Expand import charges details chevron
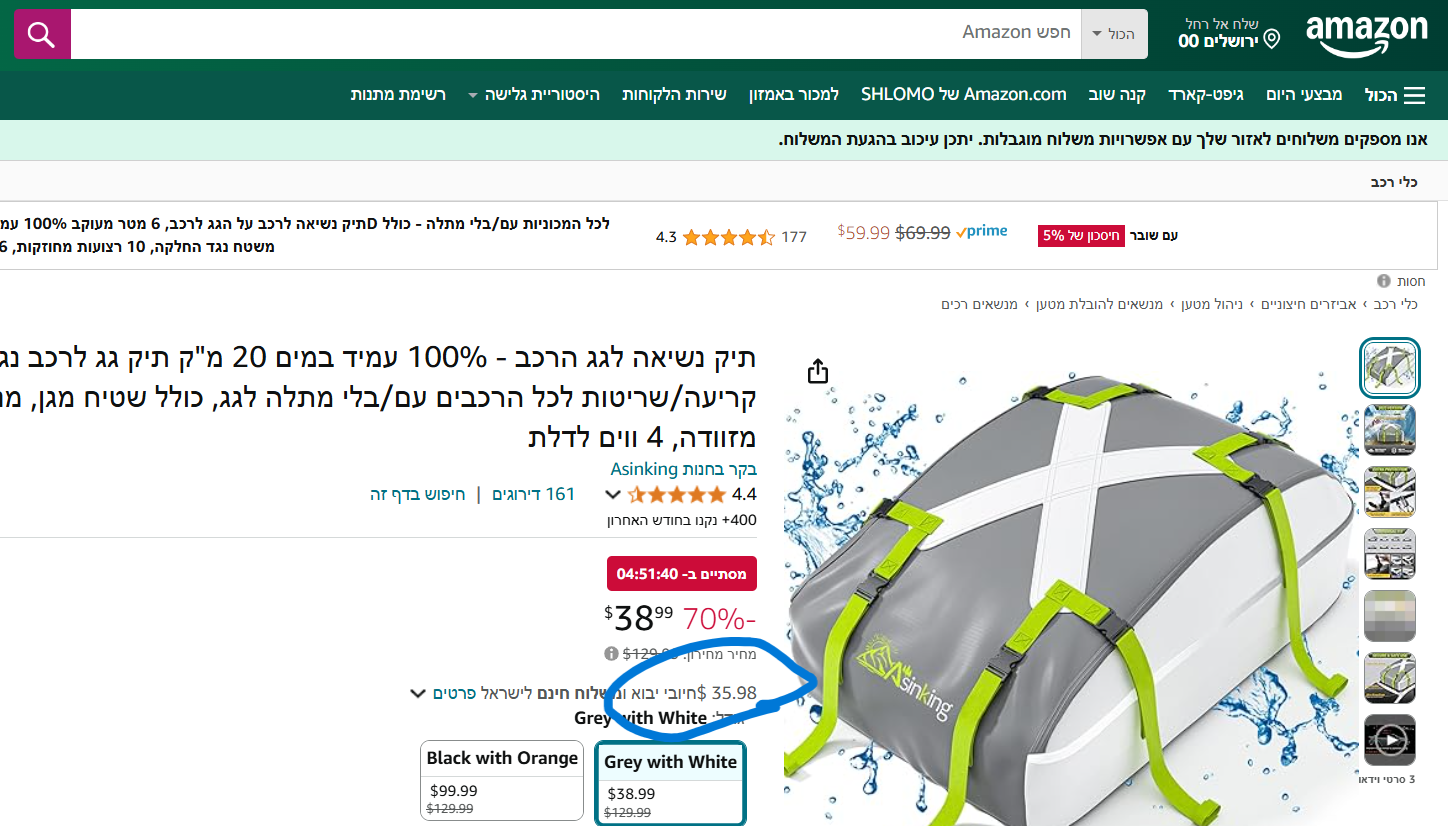 [418, 693]
